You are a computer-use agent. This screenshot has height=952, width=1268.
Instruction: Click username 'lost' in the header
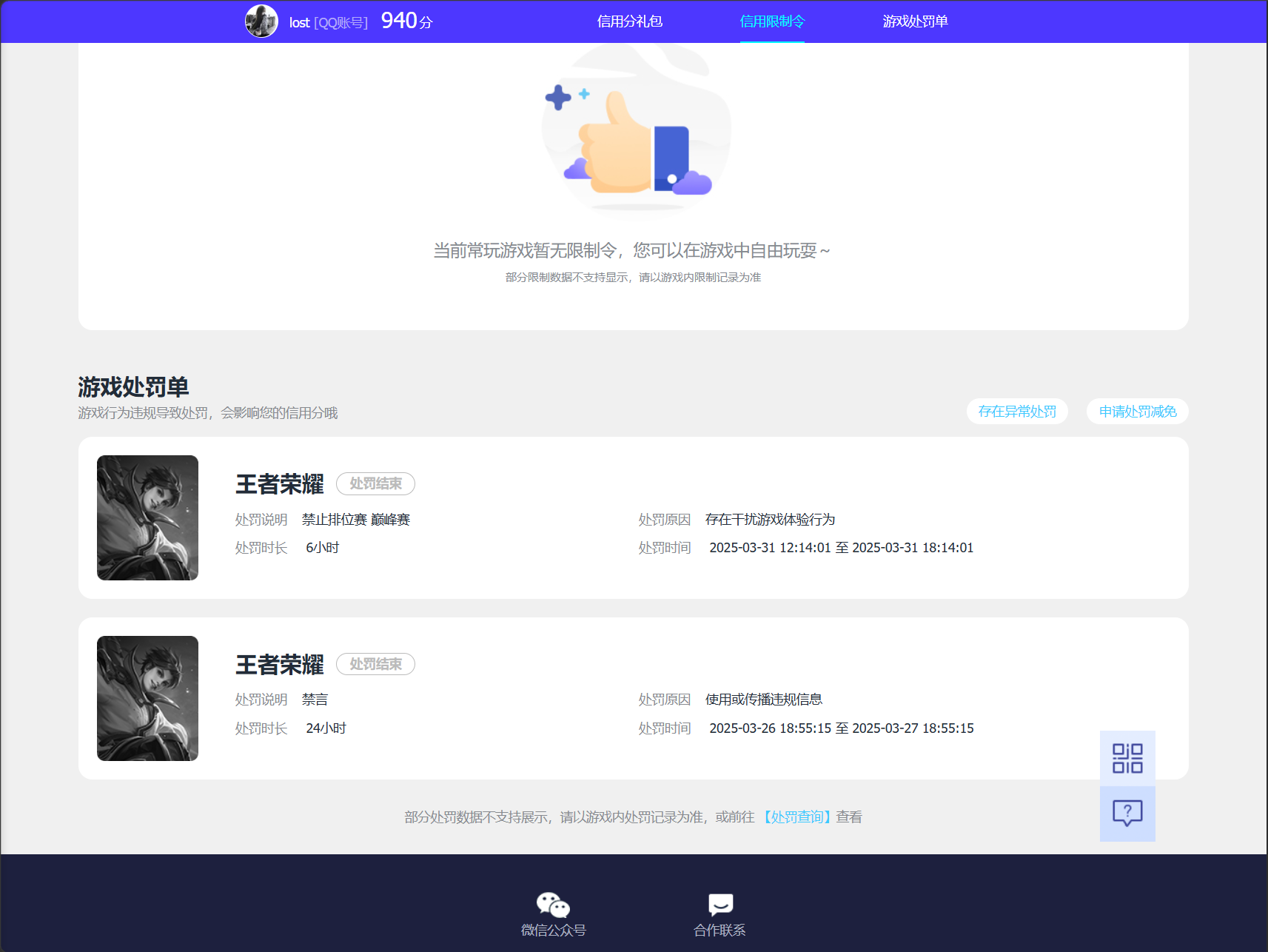point(299,23)
